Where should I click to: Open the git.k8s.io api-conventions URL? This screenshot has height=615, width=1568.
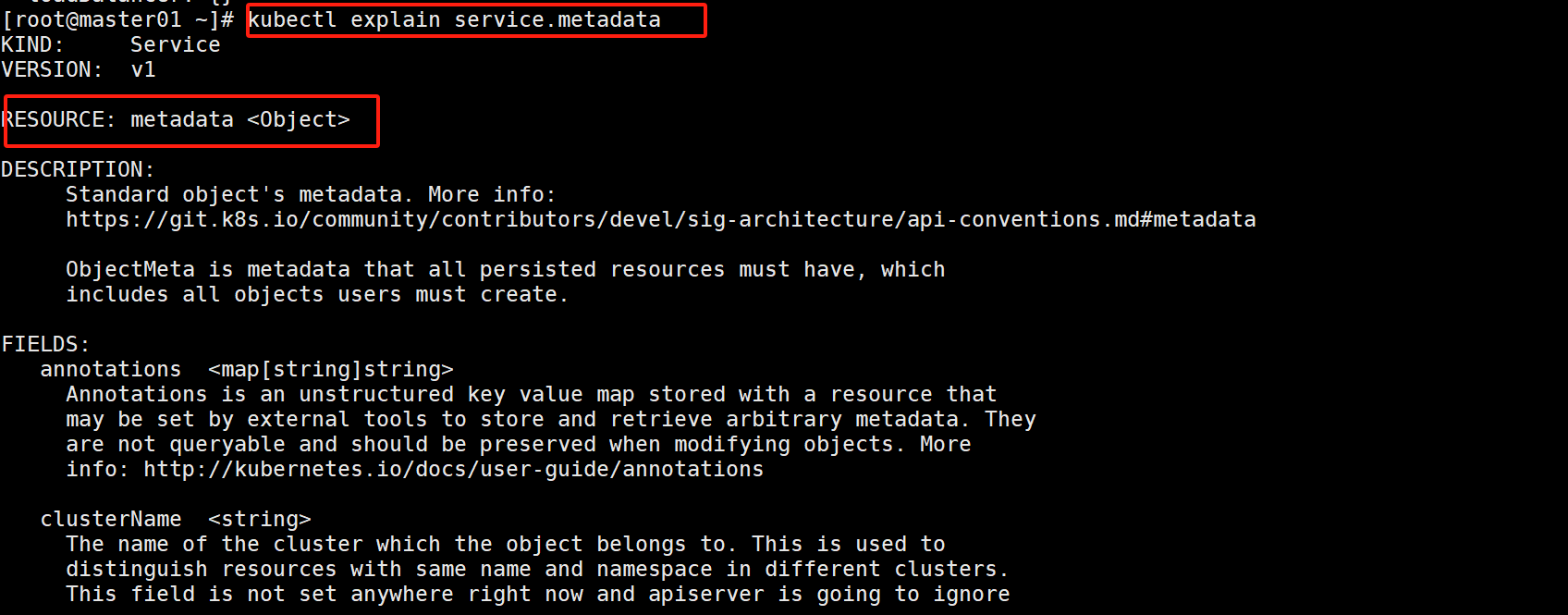pos(660,219)
